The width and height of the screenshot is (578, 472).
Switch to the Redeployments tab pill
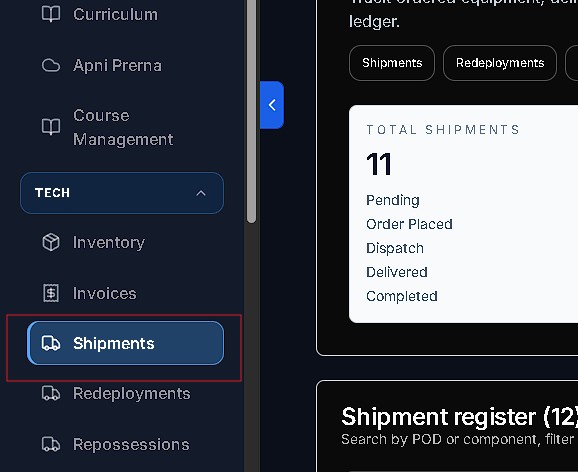pos(500,63)
